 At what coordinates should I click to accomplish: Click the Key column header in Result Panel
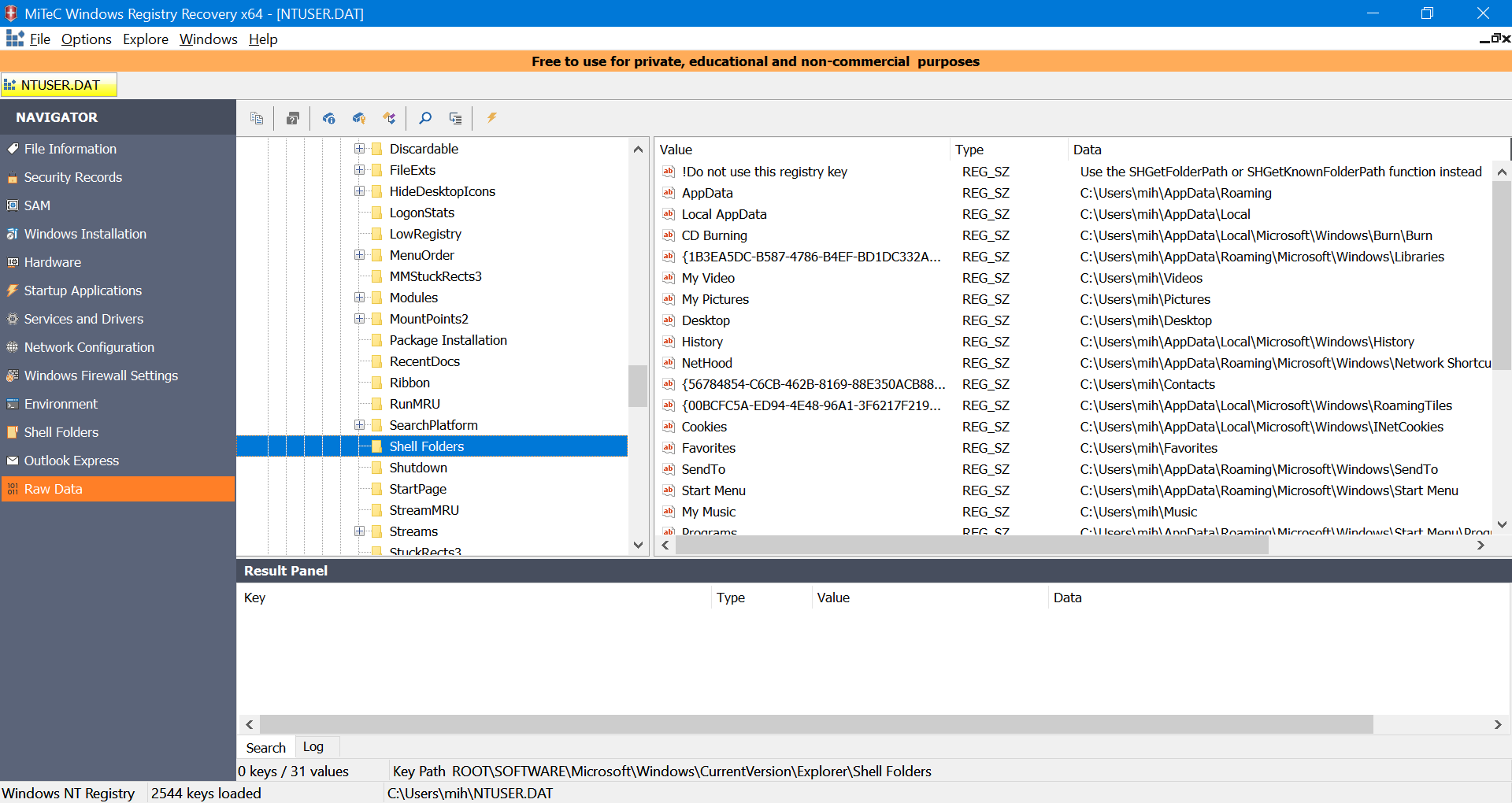click(x=474, y=598)
